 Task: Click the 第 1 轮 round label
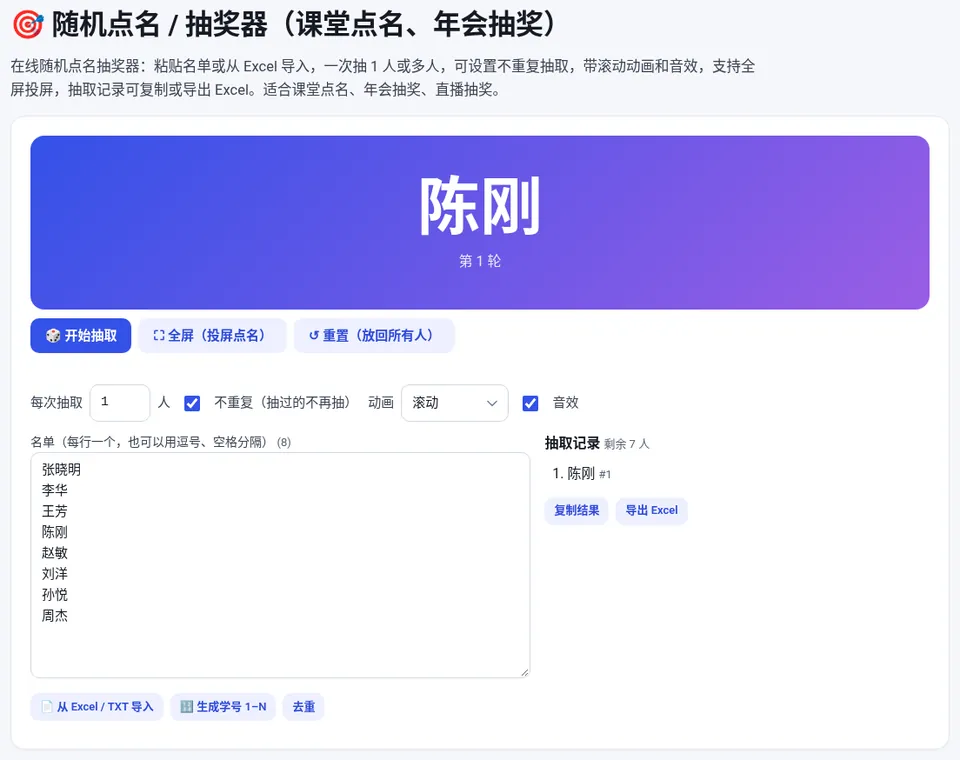[x=480, y=261]
